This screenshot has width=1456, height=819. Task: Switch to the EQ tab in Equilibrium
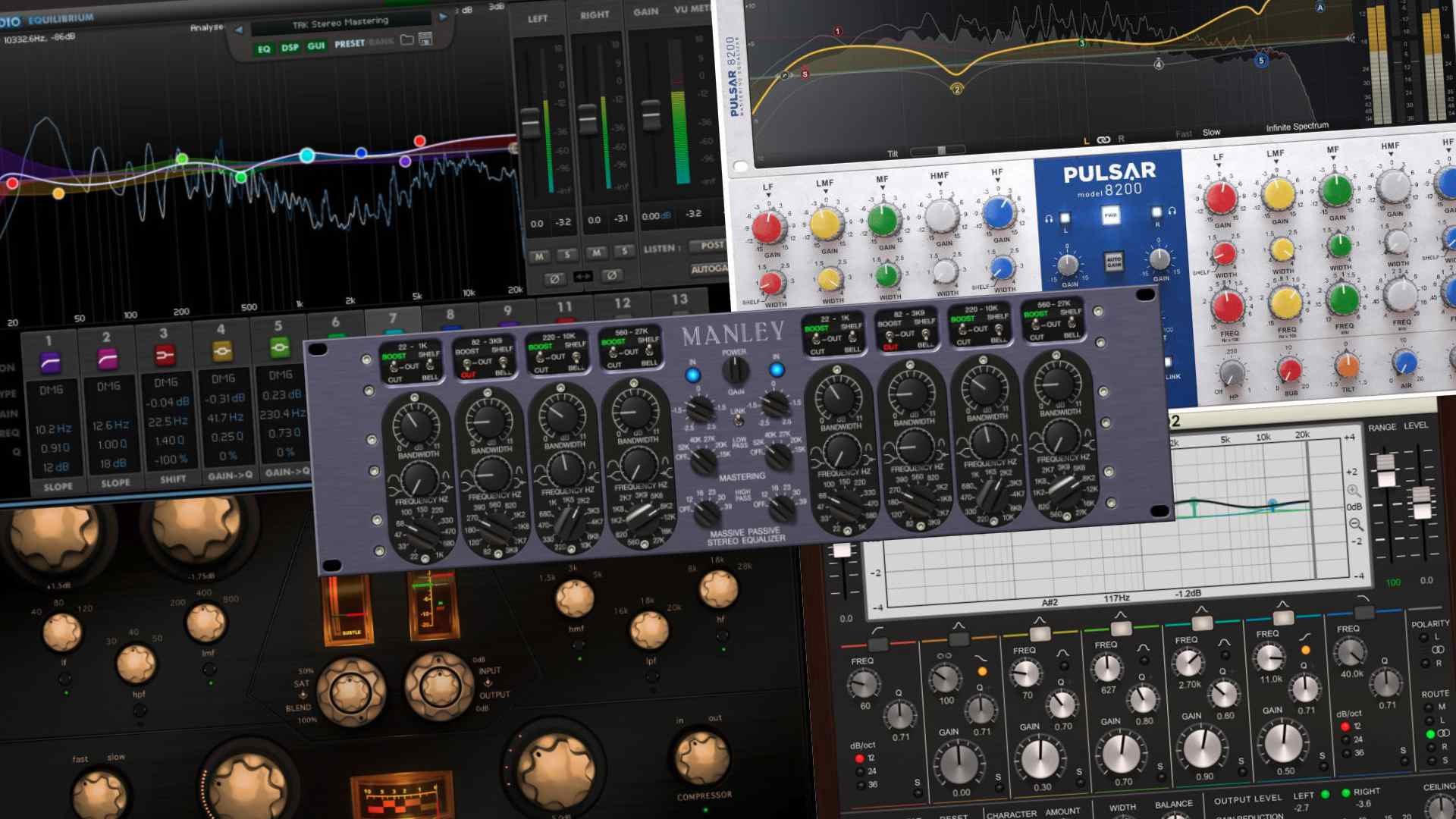[264, 49]
